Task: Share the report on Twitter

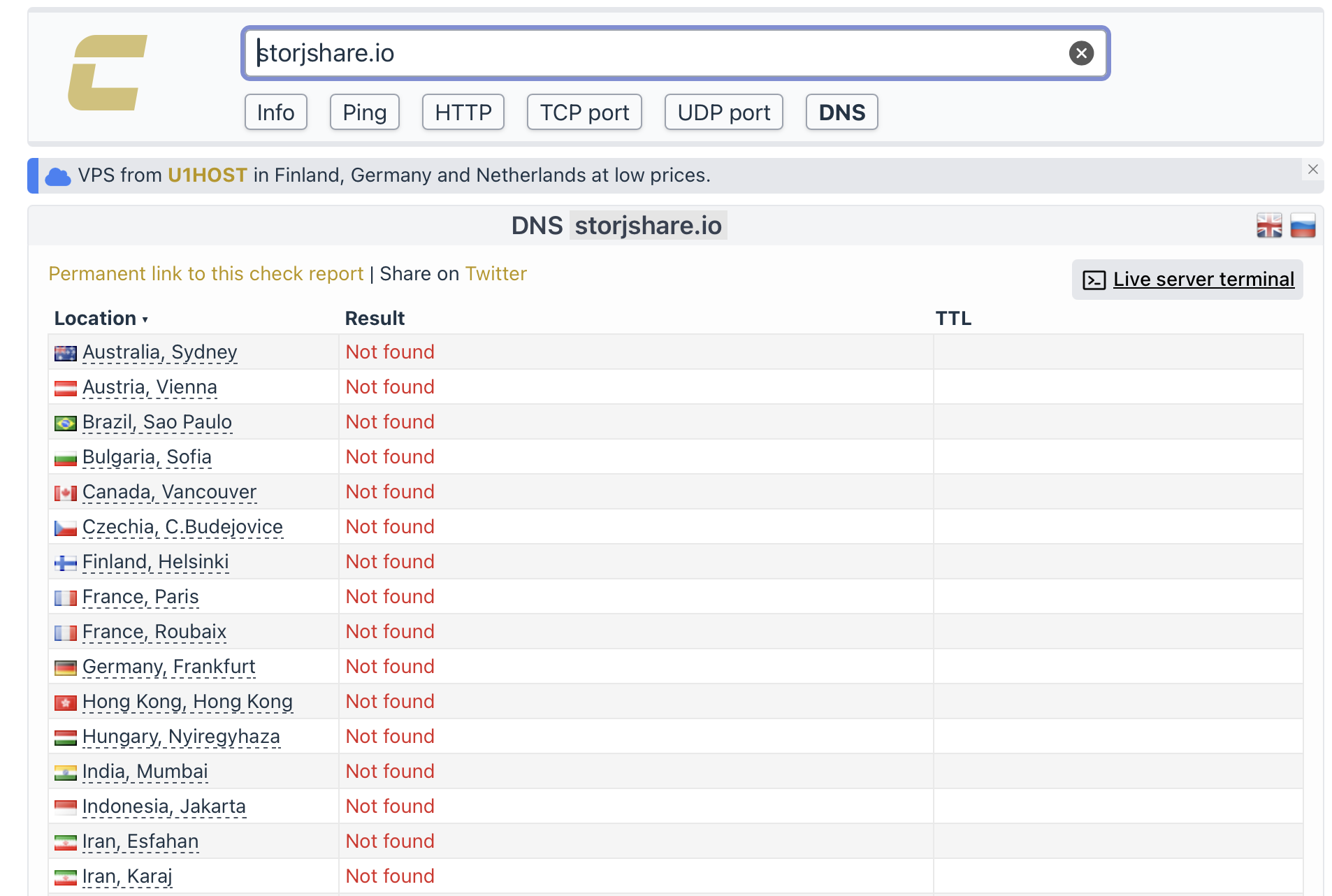Action: 496,274
